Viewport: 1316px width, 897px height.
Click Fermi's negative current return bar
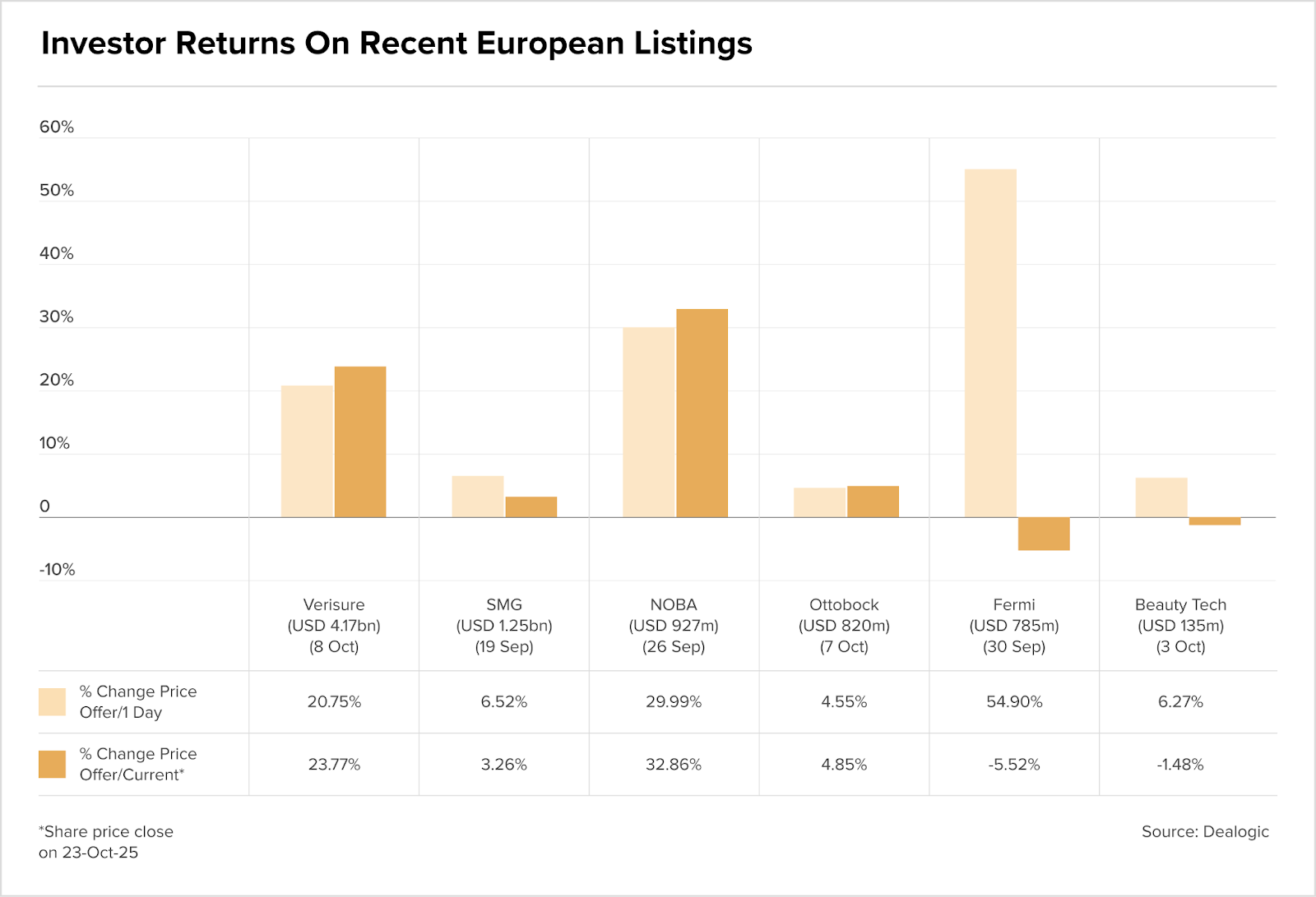click(x=1044, y=534)
